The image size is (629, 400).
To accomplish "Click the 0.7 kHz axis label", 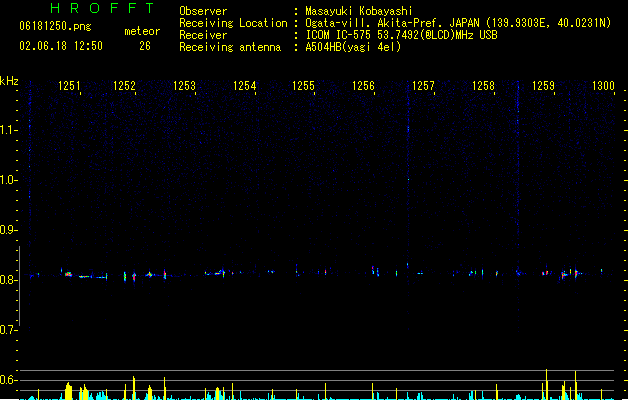I will [x=8, y=330].
